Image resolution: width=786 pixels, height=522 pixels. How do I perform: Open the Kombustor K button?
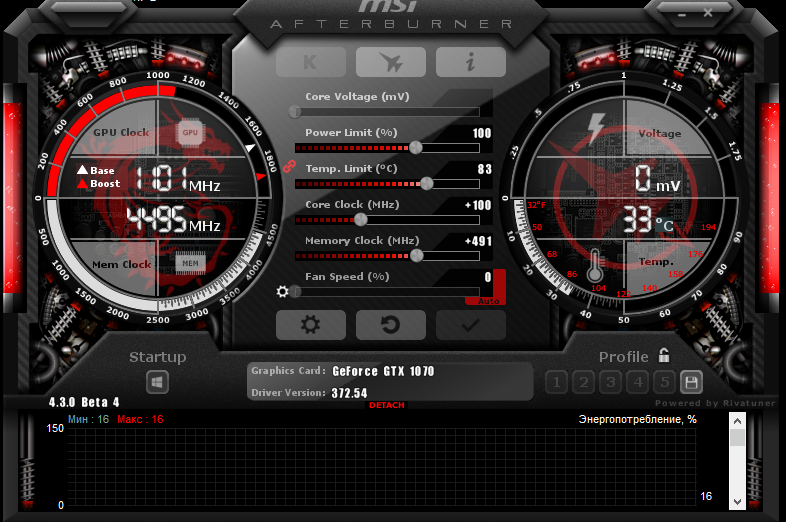(x=311, y=62)
